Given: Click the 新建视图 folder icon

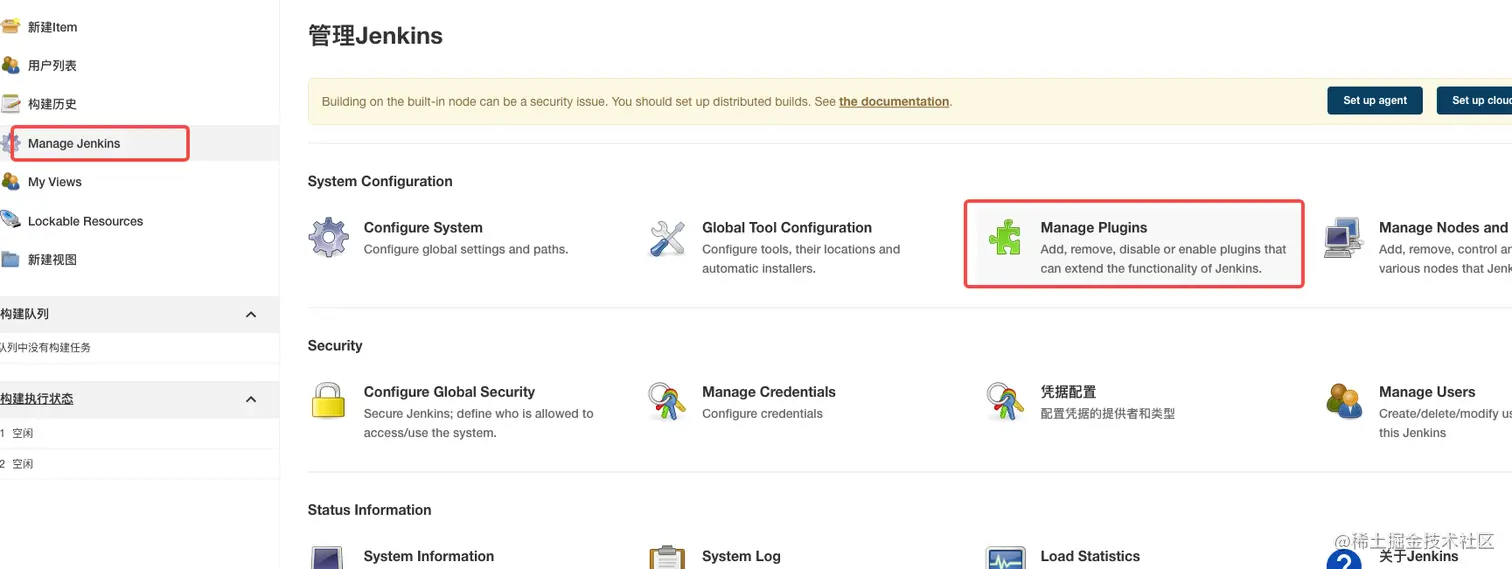Looking at the screenshot, I should (x=10, y=259).
